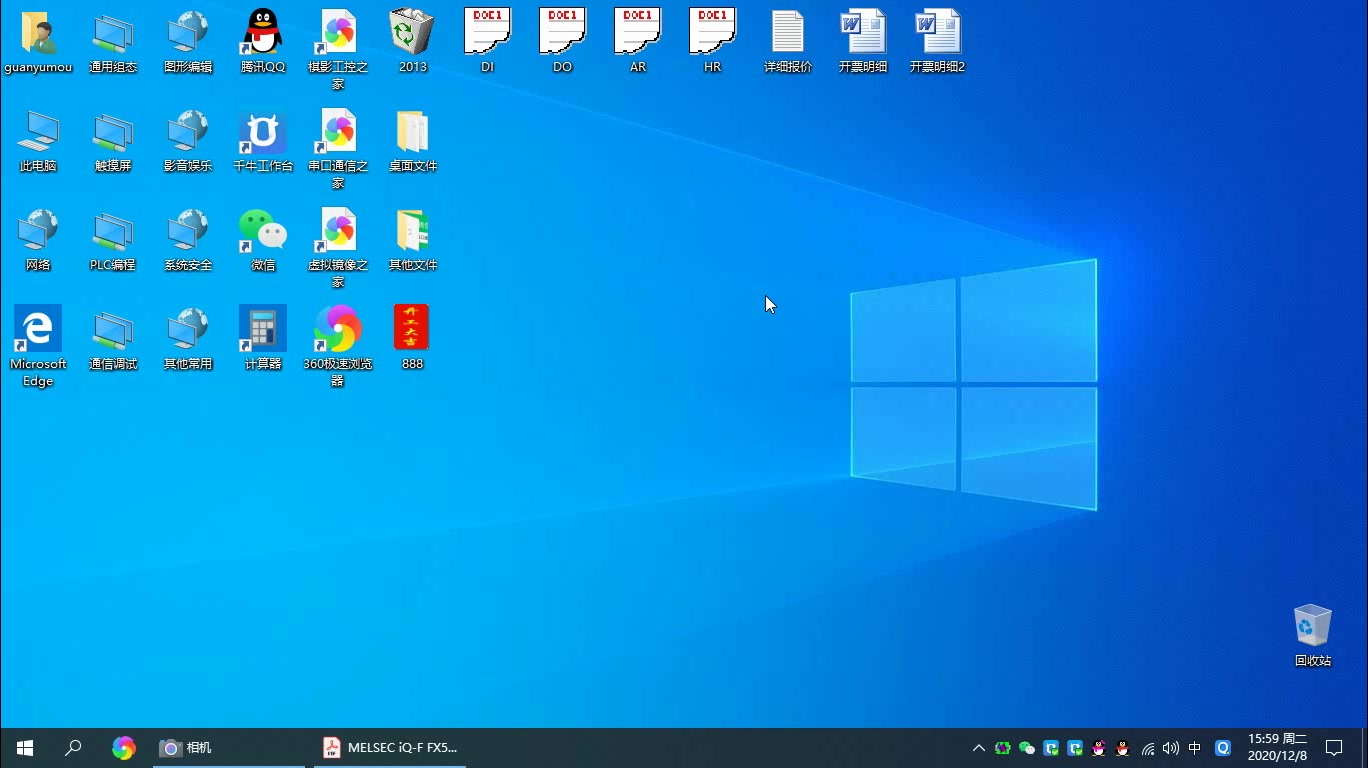Select the 开票明细 Word document
The image size is (1368, 768).
pyautogui.click(x=863, y=42)
